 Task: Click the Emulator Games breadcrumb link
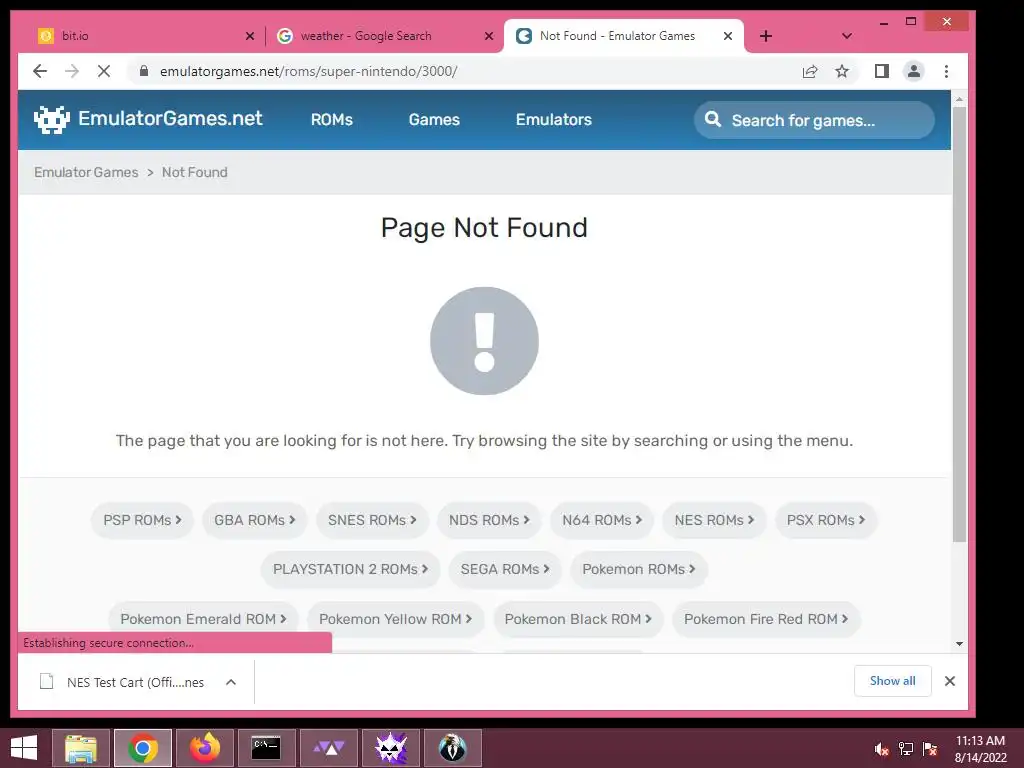pos(86,172)
